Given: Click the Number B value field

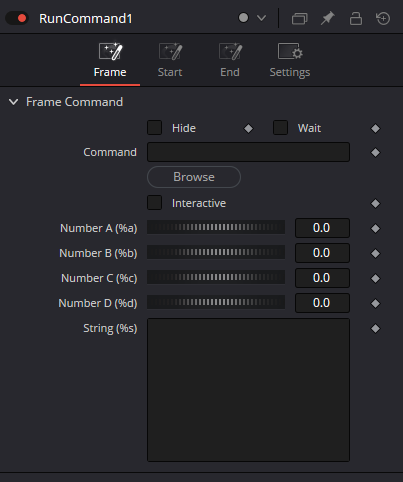Looking at the screenshot, I should click(322, 253).
